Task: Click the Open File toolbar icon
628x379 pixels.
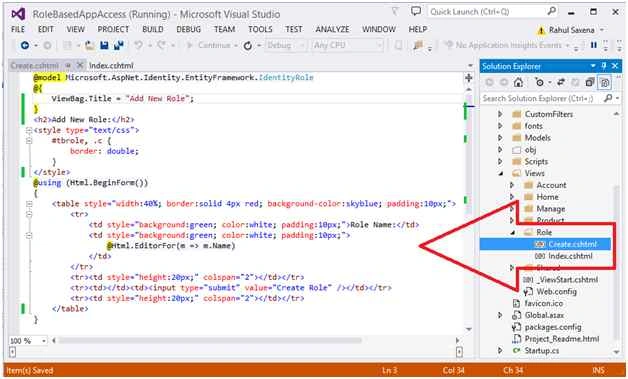Action: pos(90,46)
